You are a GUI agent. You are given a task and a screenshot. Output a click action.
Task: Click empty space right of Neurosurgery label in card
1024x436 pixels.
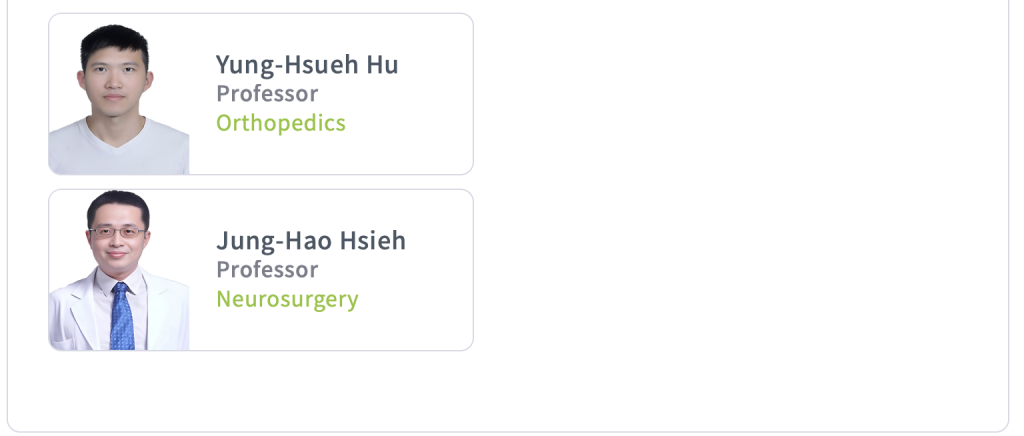coord(415,300)
